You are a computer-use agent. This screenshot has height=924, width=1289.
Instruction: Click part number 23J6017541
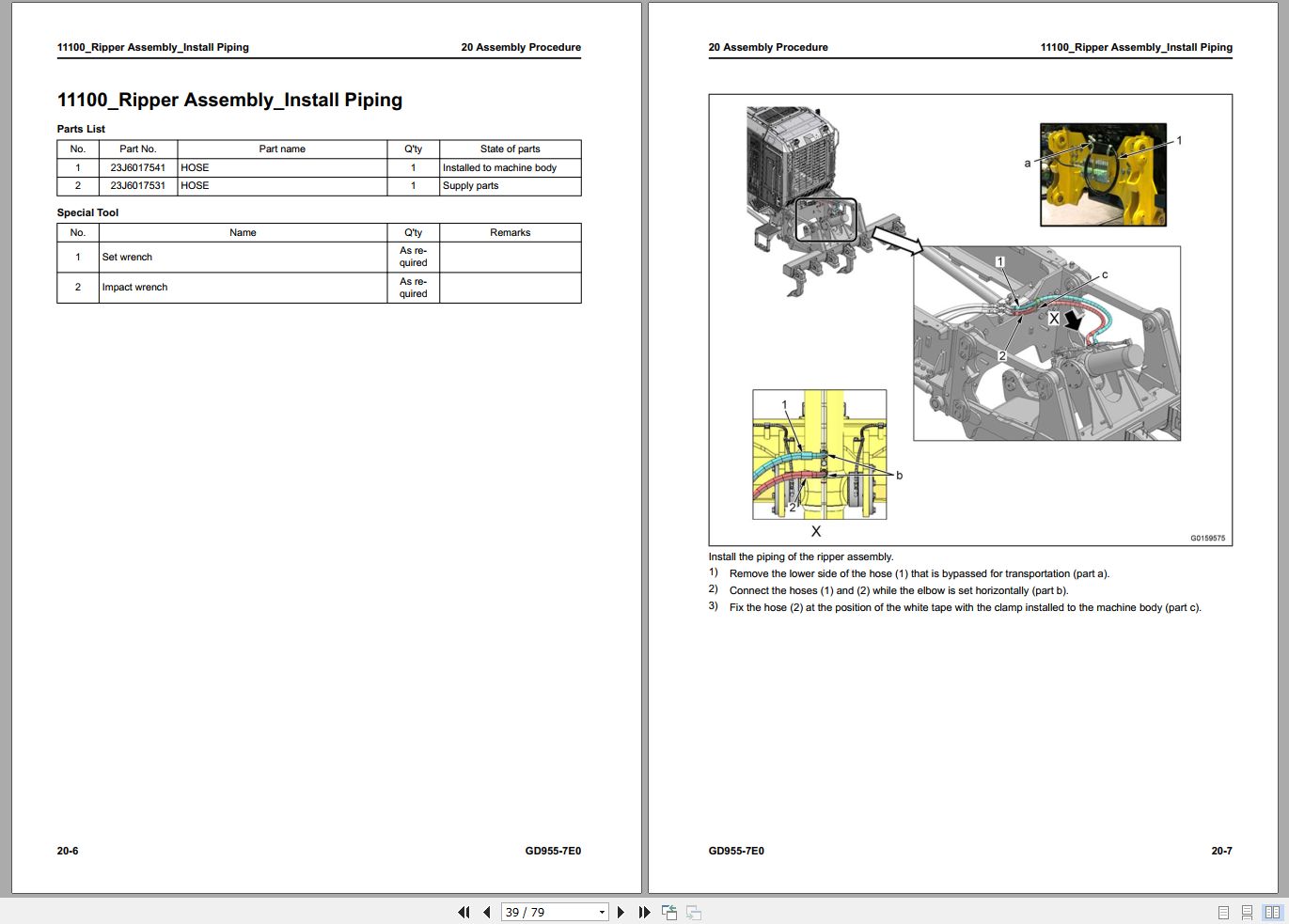click(x=138, y=167)
